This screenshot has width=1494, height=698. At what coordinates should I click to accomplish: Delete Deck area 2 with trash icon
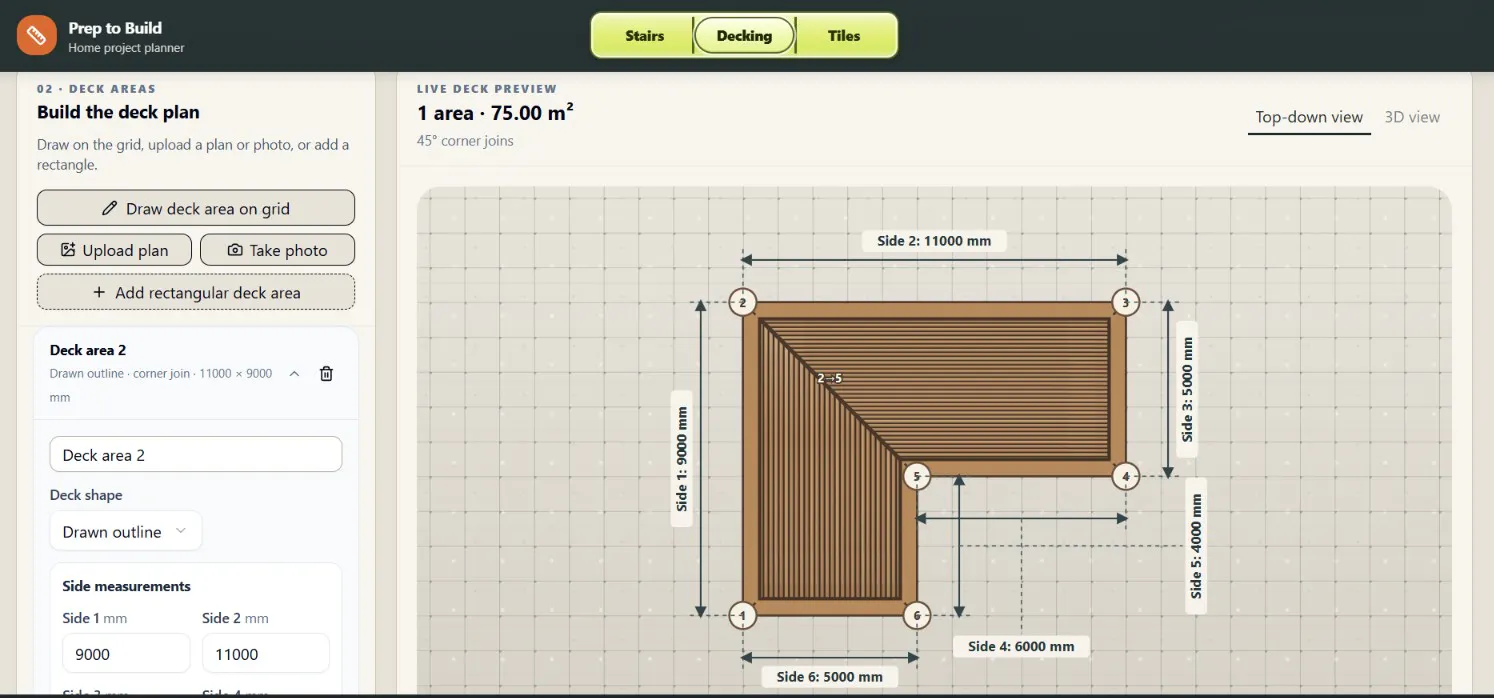(326, 374)
